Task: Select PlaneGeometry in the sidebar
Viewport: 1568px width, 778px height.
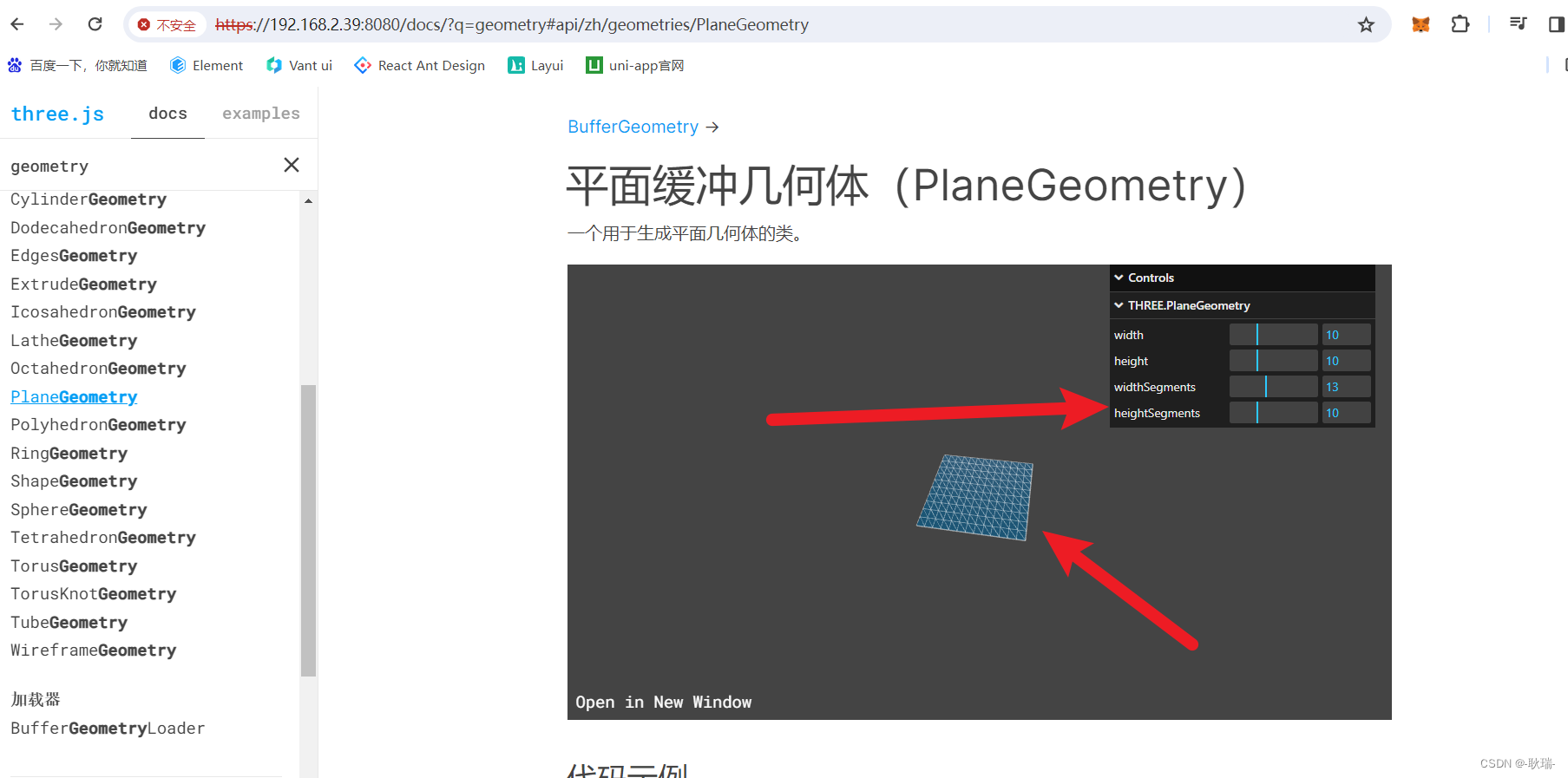Action: click(x=74, y=397)
